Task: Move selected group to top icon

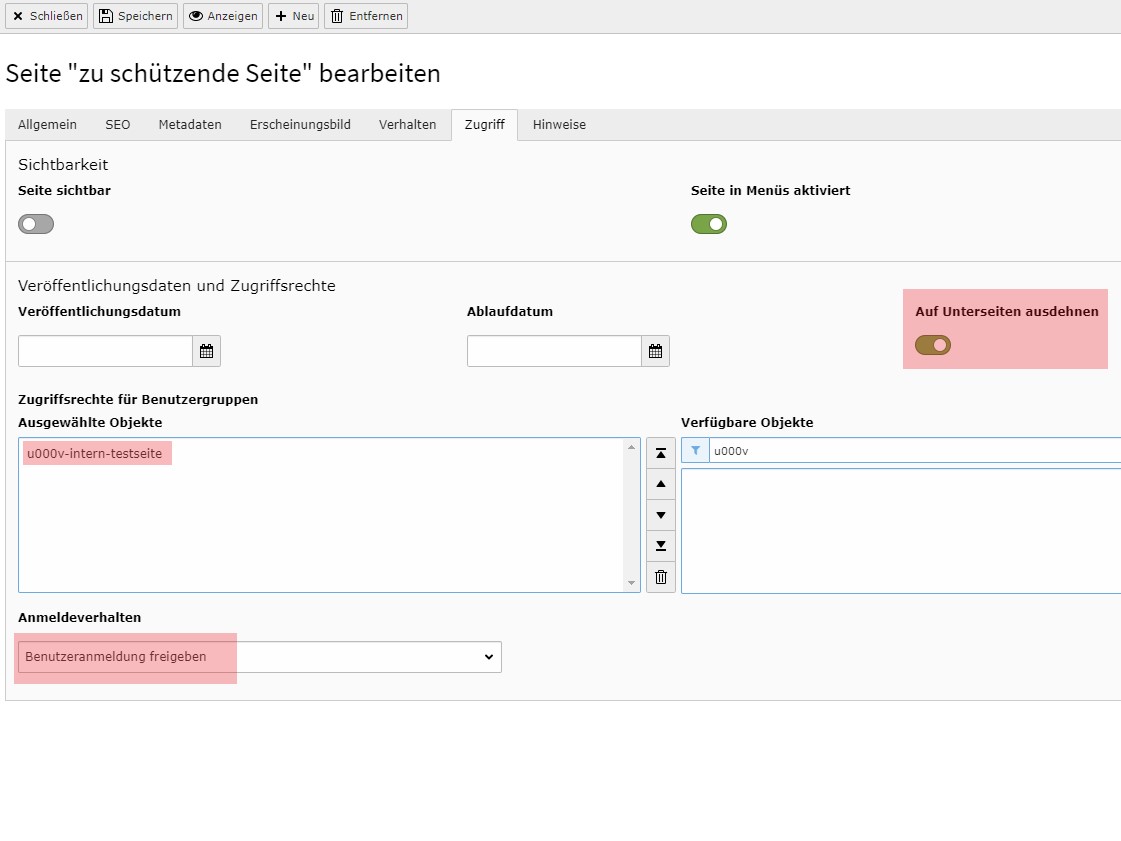Action: [x=661, y=453]
